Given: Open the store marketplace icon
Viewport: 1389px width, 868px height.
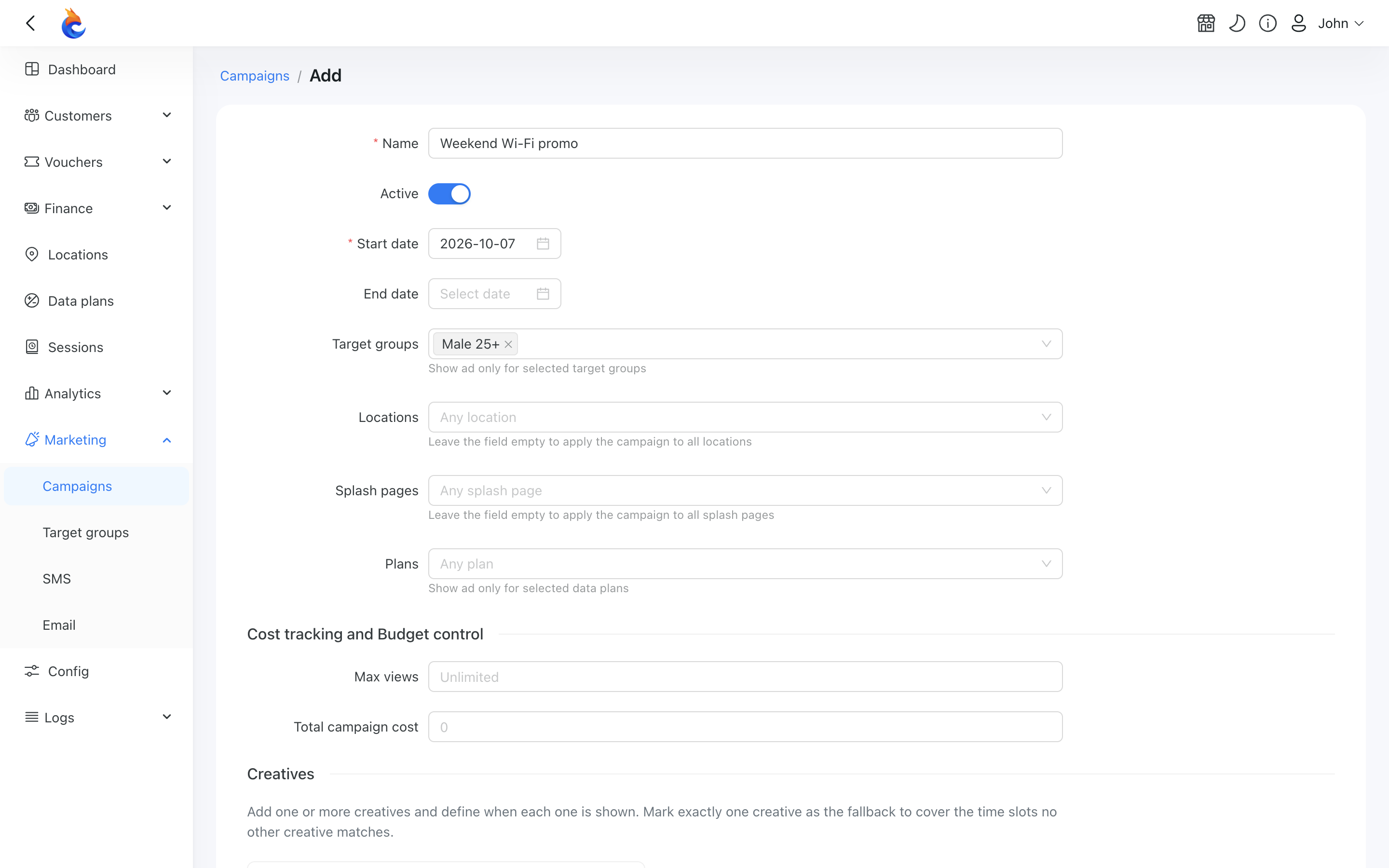Looking at the screenshot, I should [x=1206, y=23].
